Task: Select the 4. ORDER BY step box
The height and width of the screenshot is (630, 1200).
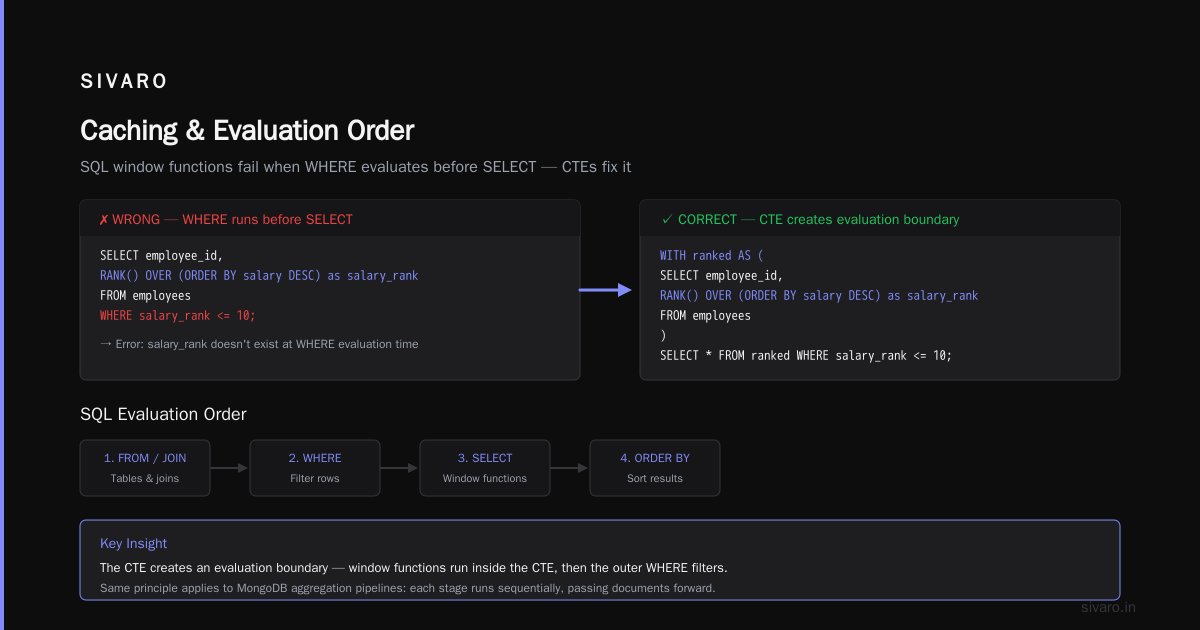Action: (655, 468)
